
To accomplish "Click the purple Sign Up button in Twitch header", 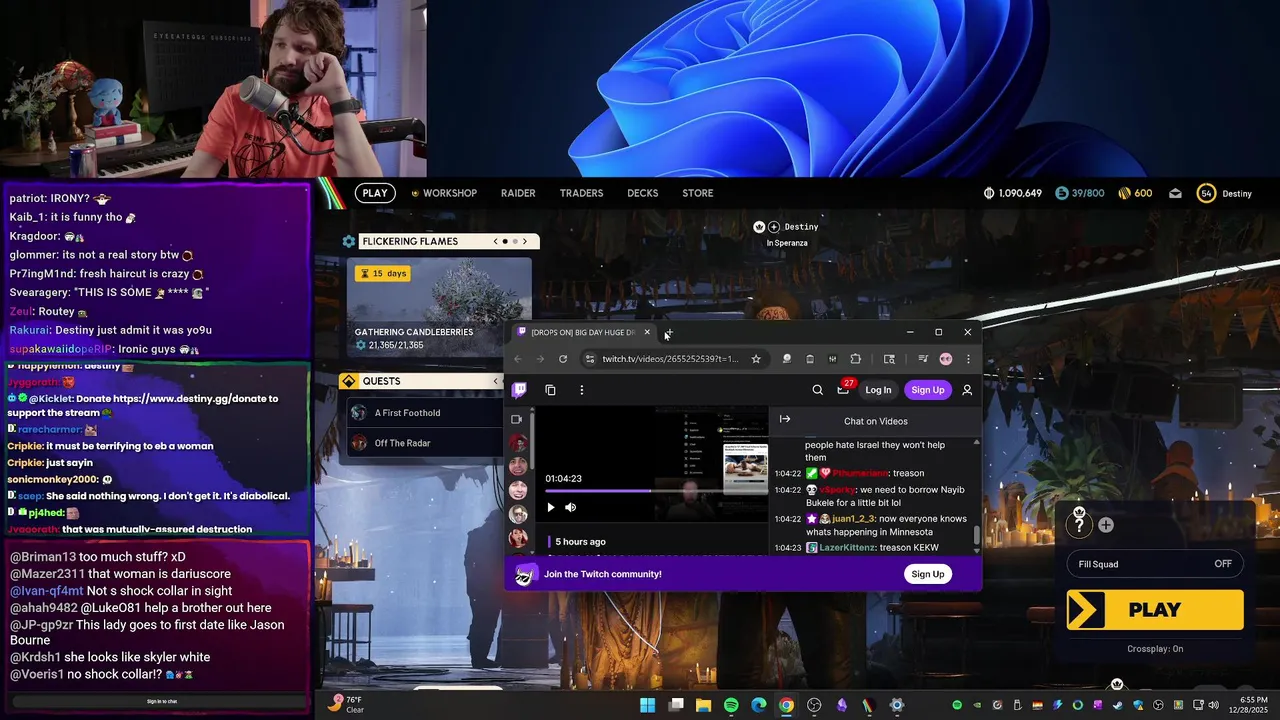I will 927,390.
